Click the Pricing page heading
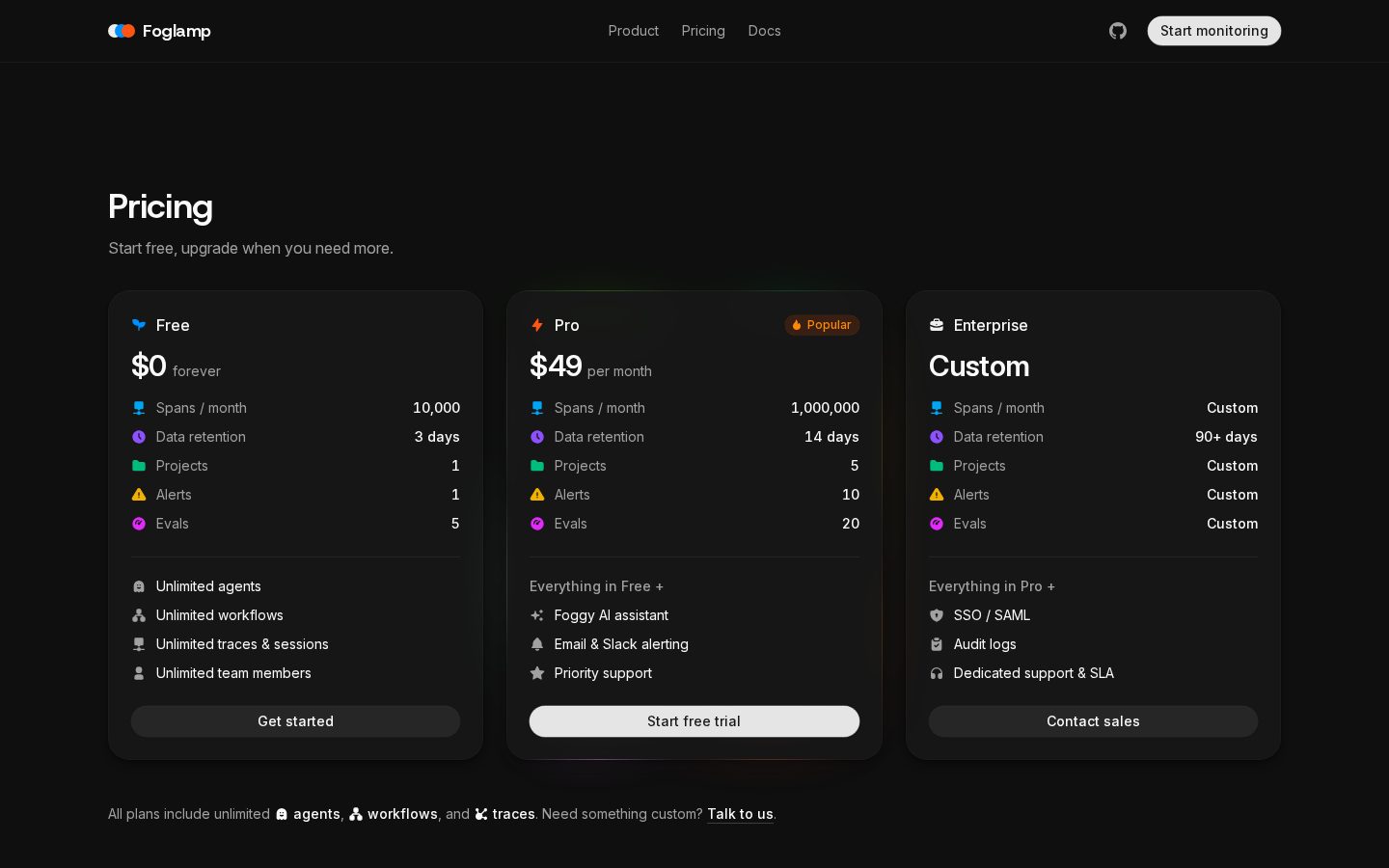The width and height of the screenshot is (1389, 868). point(160,206)
